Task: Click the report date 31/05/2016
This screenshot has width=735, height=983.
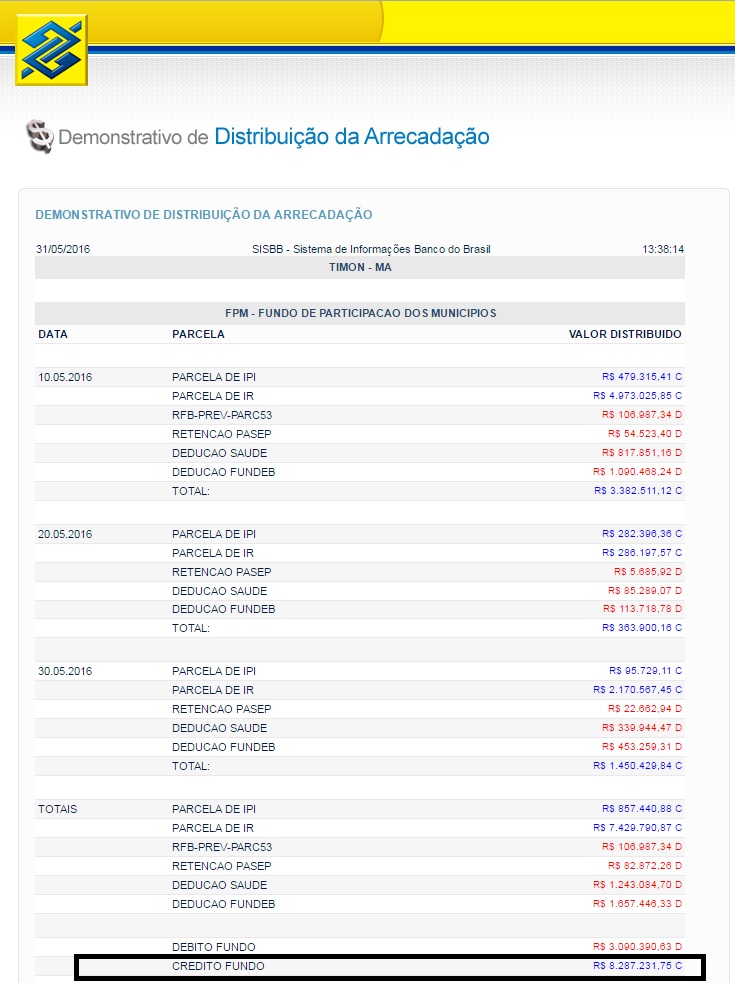Action: [63, 249]
